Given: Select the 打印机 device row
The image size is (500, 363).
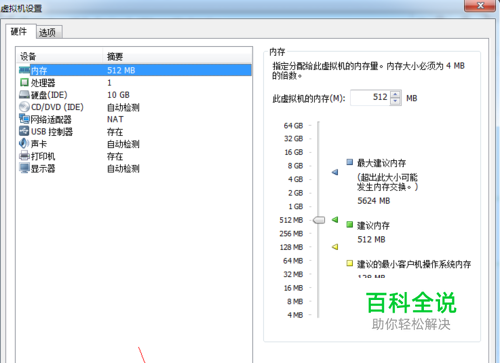Looking at the screenshot, I should (135, 156).
